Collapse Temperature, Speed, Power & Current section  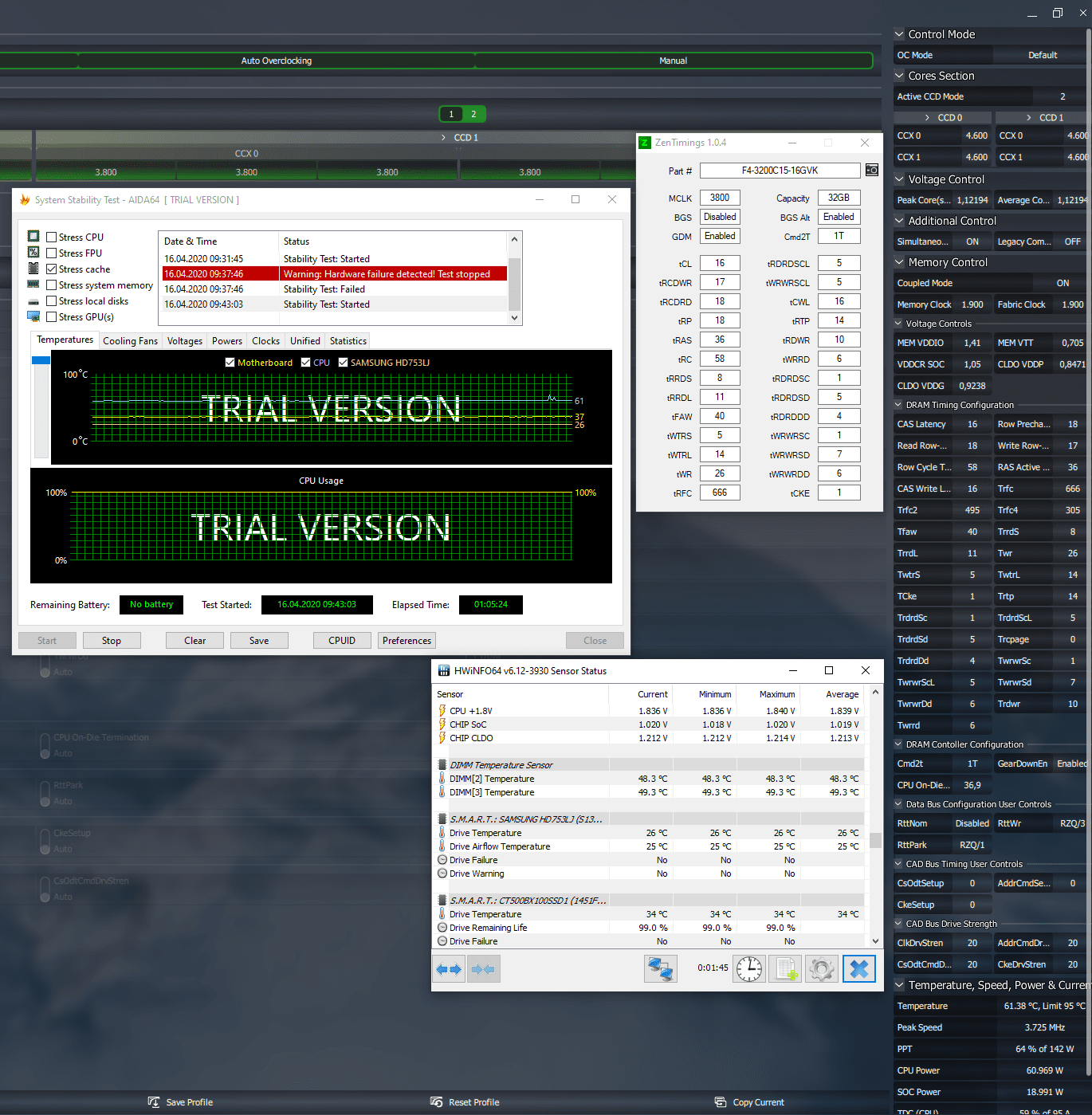click(x=899, y=985)
